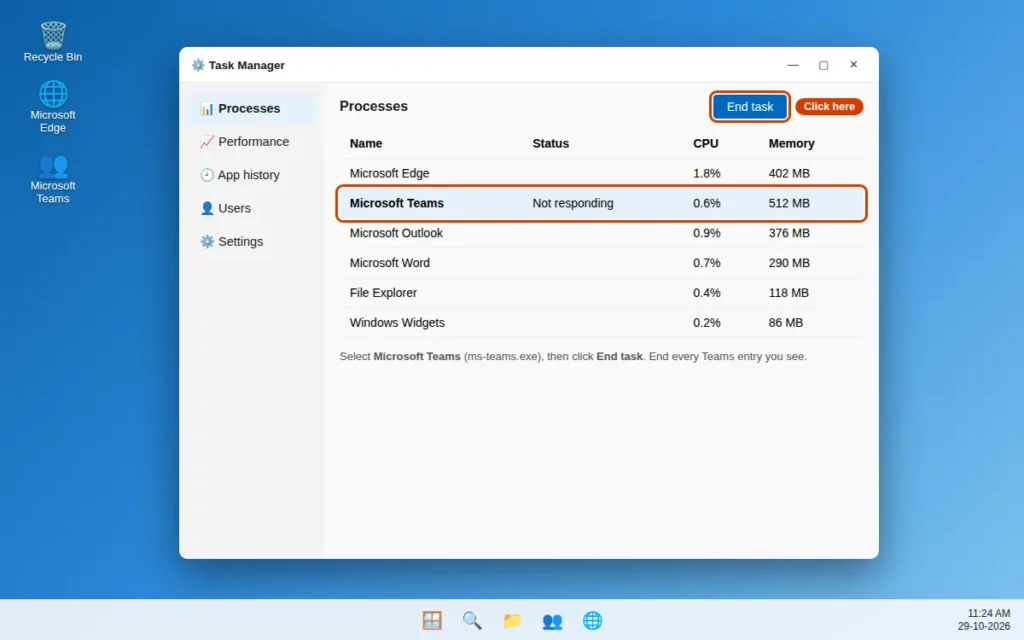Select the Microsoft Outlook process row
Image resolution: width=1024 pixels, height=640 pixels.
(601, 233)
